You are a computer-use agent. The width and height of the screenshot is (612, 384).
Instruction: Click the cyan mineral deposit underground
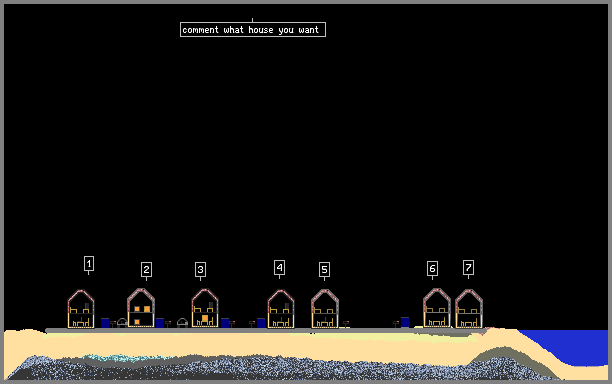tap(125, 358)
